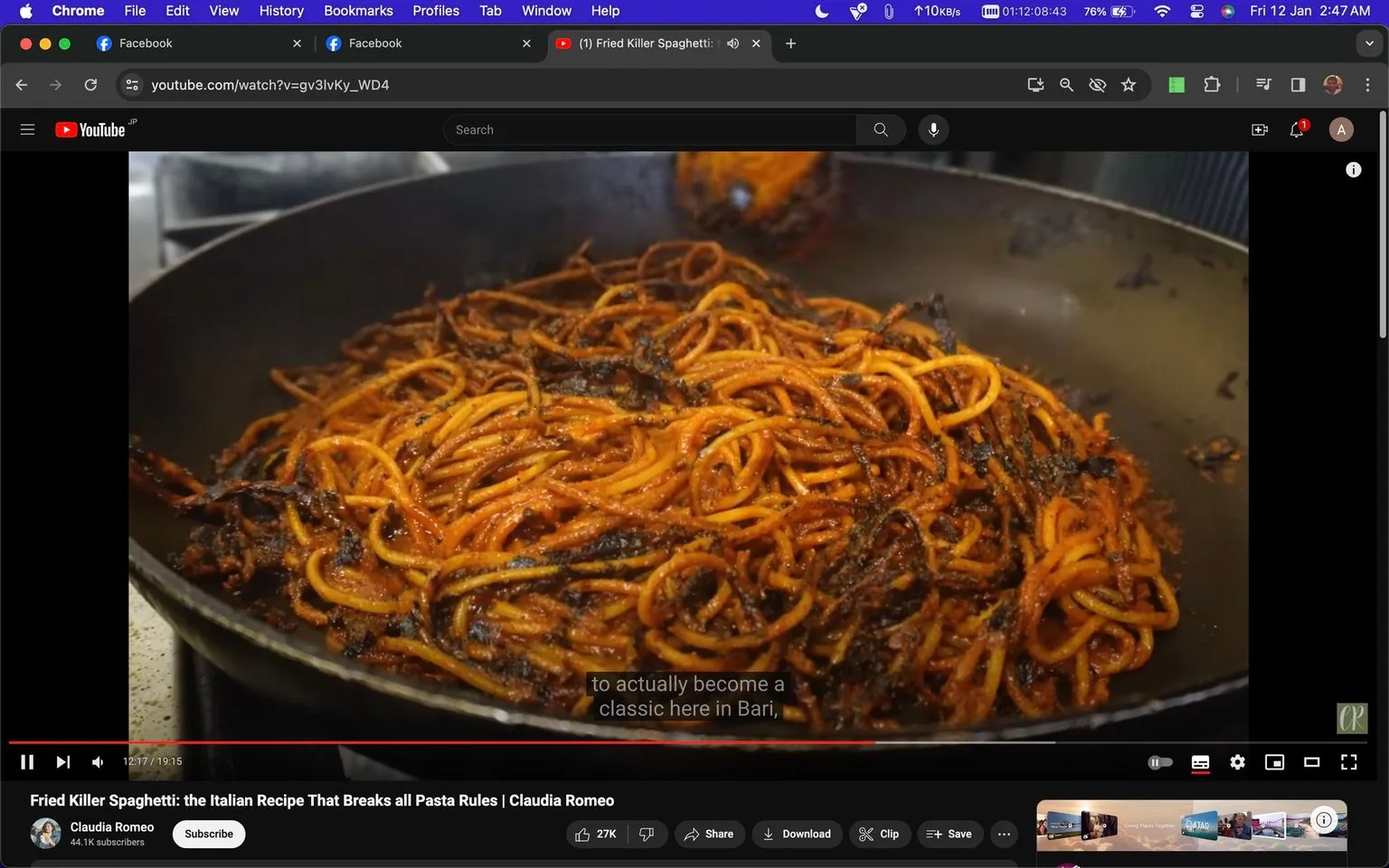This screenshot has width=1389, height=868.
Task: Like the video with 27K likes
Action: [595, 834]
